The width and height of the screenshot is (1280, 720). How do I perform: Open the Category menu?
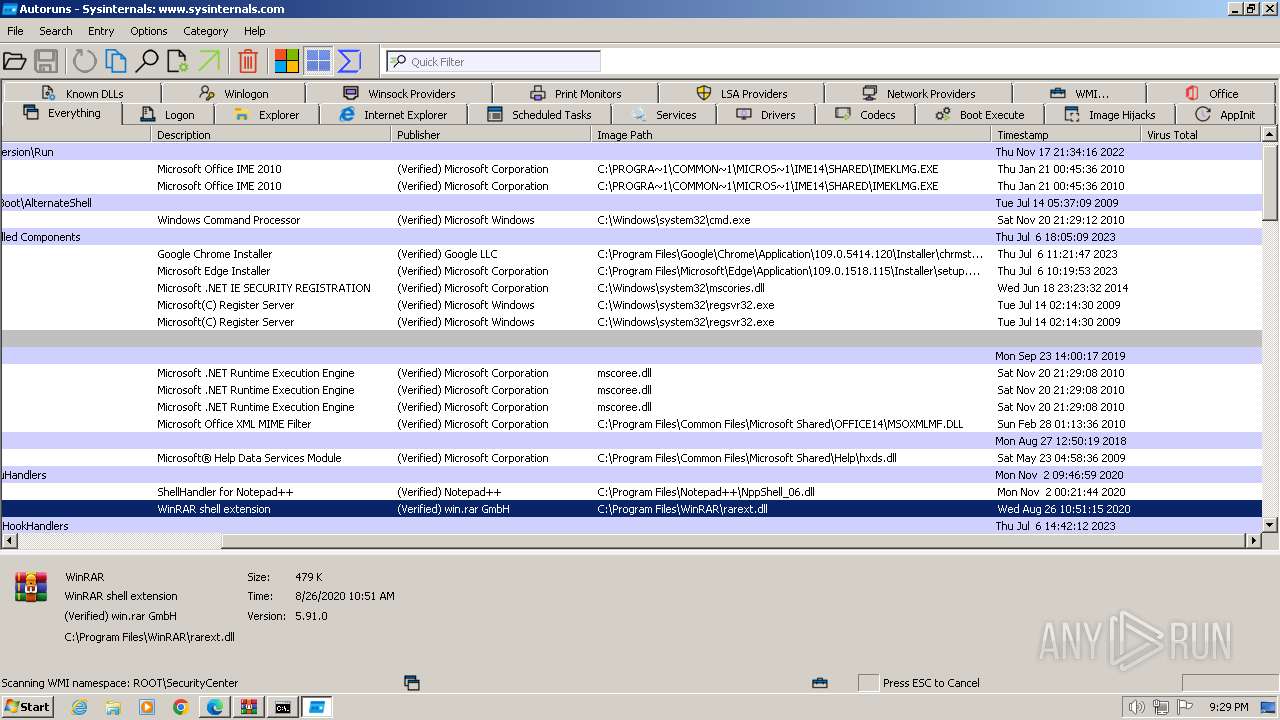coord(206,31)
